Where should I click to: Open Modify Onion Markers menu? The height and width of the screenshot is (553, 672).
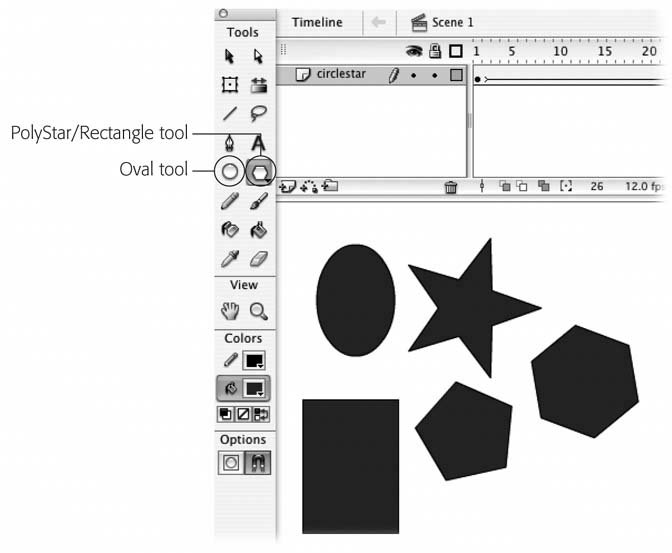[x=566, y=186]
